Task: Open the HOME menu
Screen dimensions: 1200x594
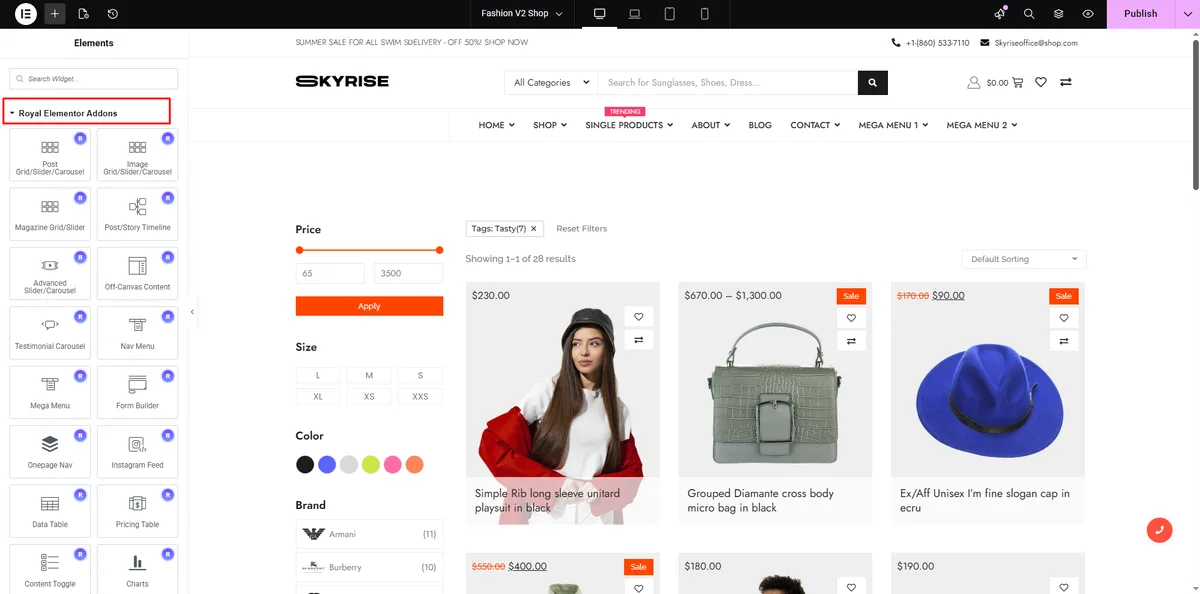Action: pyautogui.click(x=496, y=125)
